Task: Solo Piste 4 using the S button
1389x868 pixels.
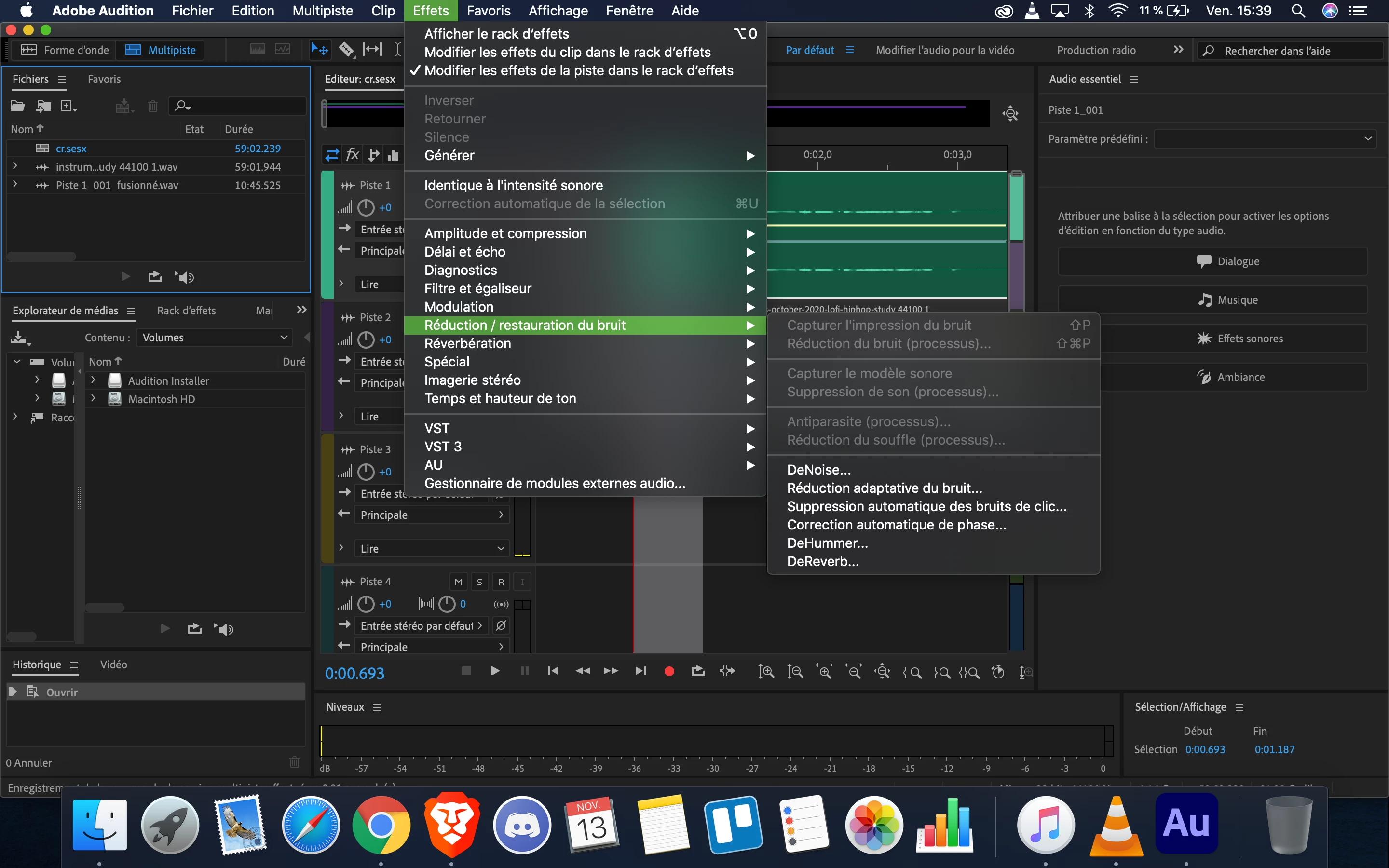Action: pyautogui.click(x=479, y=582)
